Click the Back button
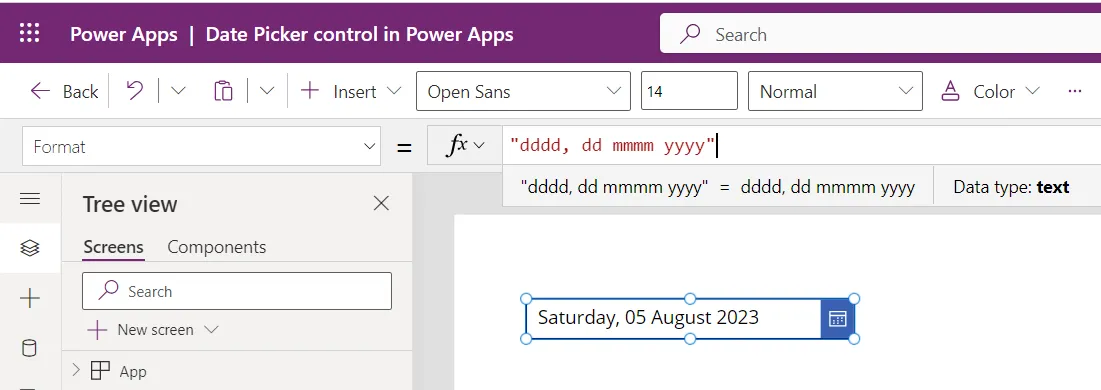1101x390 pixels. [65, 91]
